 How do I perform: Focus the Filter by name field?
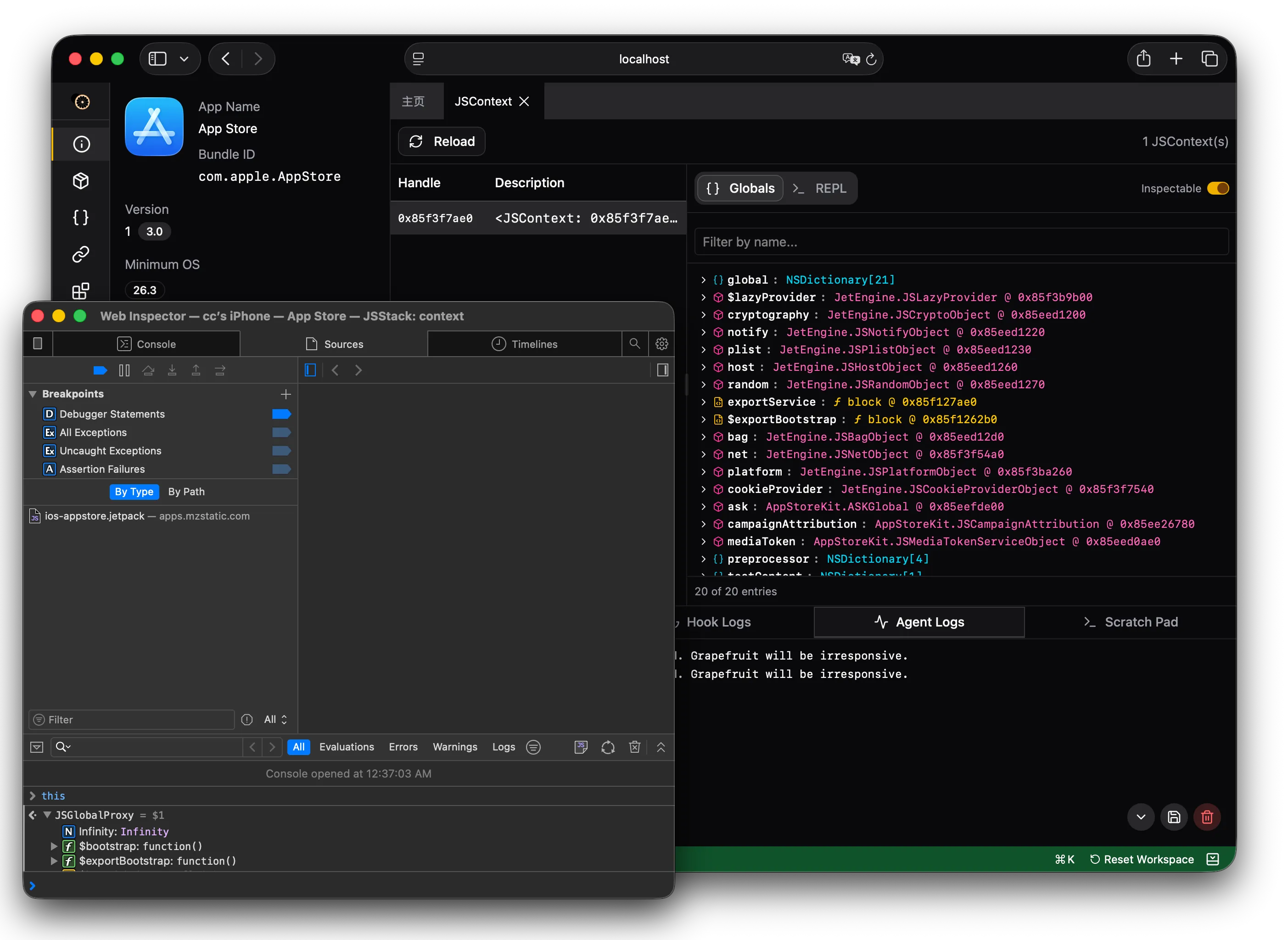pyautogui.click(x=961, y=242)
